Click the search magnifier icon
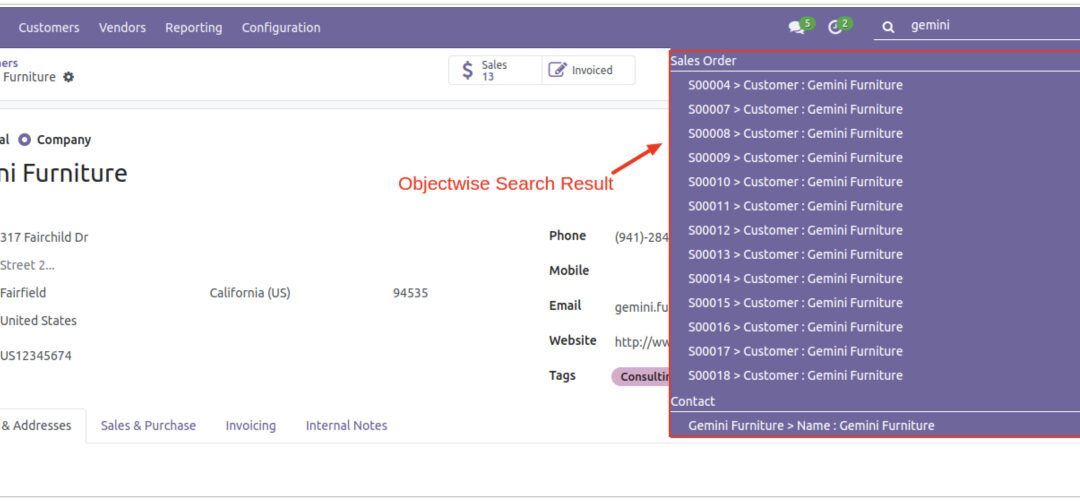Image resolution: width=1080 pixels, height=501 pixels. pyautogui.click(x=889, y=27)
